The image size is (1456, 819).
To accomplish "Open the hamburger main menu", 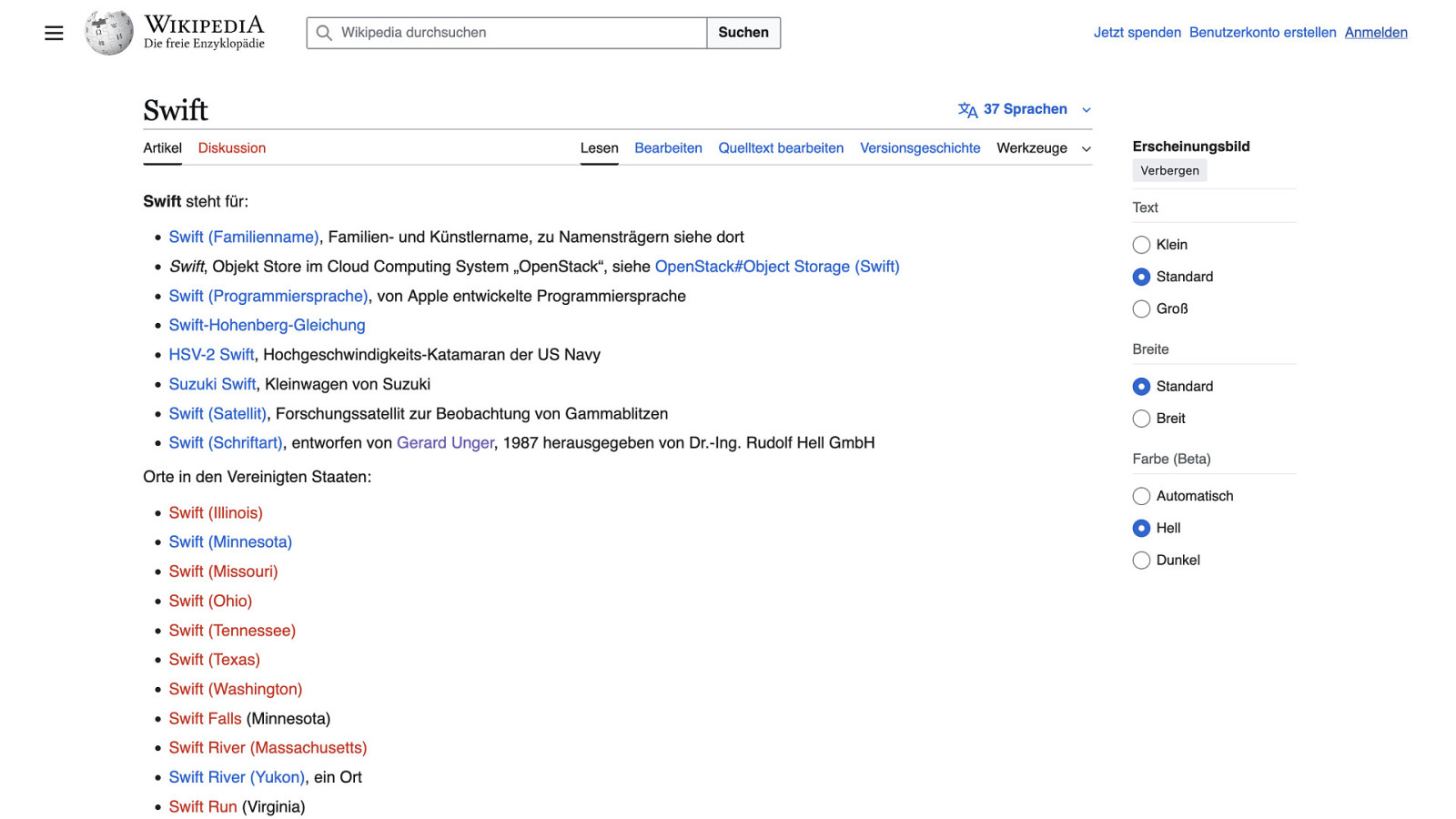I will [54, 33].
